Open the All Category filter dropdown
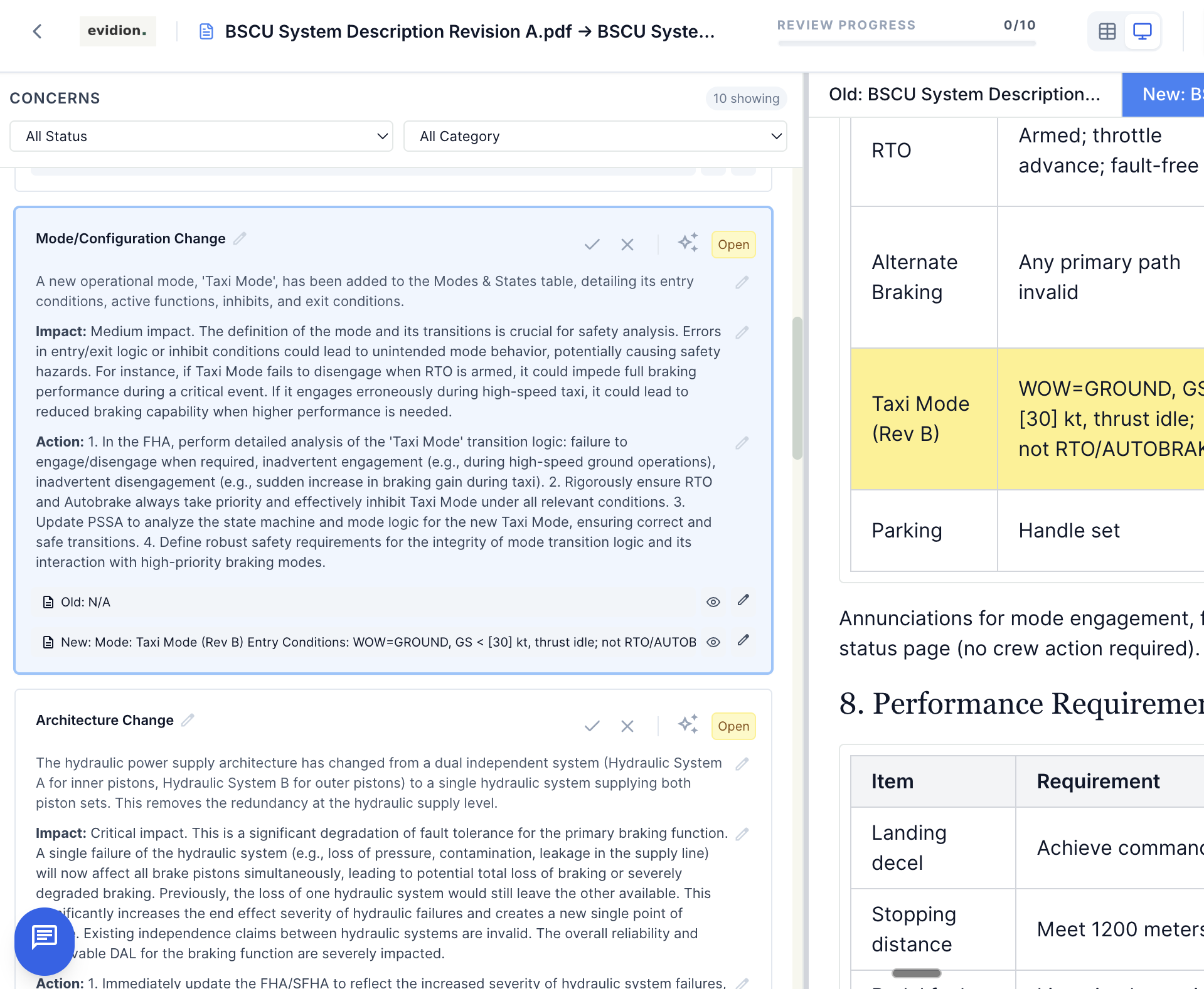This screenshot has height=989, width=1204. [x=595, y=136]
